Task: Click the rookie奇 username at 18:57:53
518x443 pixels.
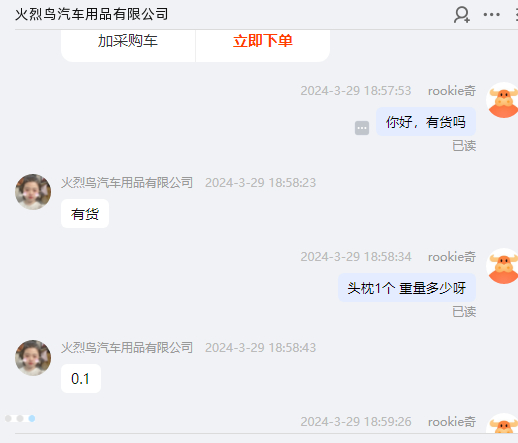Action: (452, 91)
